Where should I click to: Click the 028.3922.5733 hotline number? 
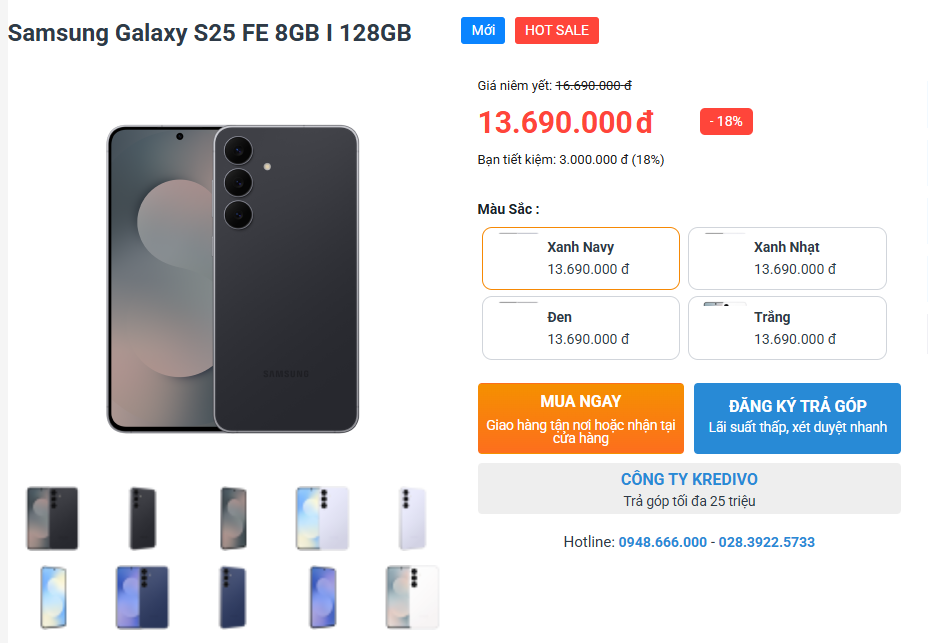(767, 542)
